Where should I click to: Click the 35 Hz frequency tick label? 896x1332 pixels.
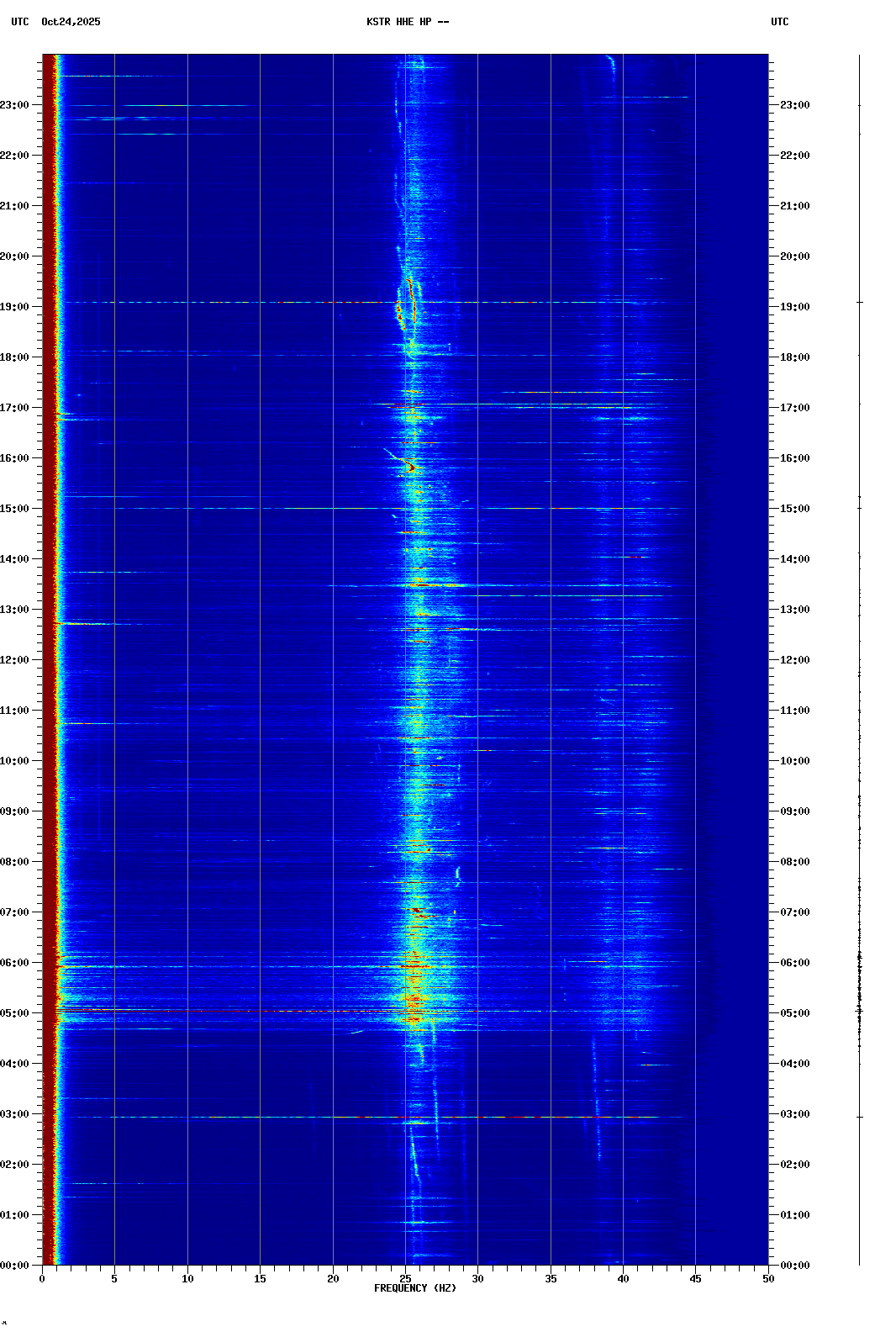click(551, 1279)
